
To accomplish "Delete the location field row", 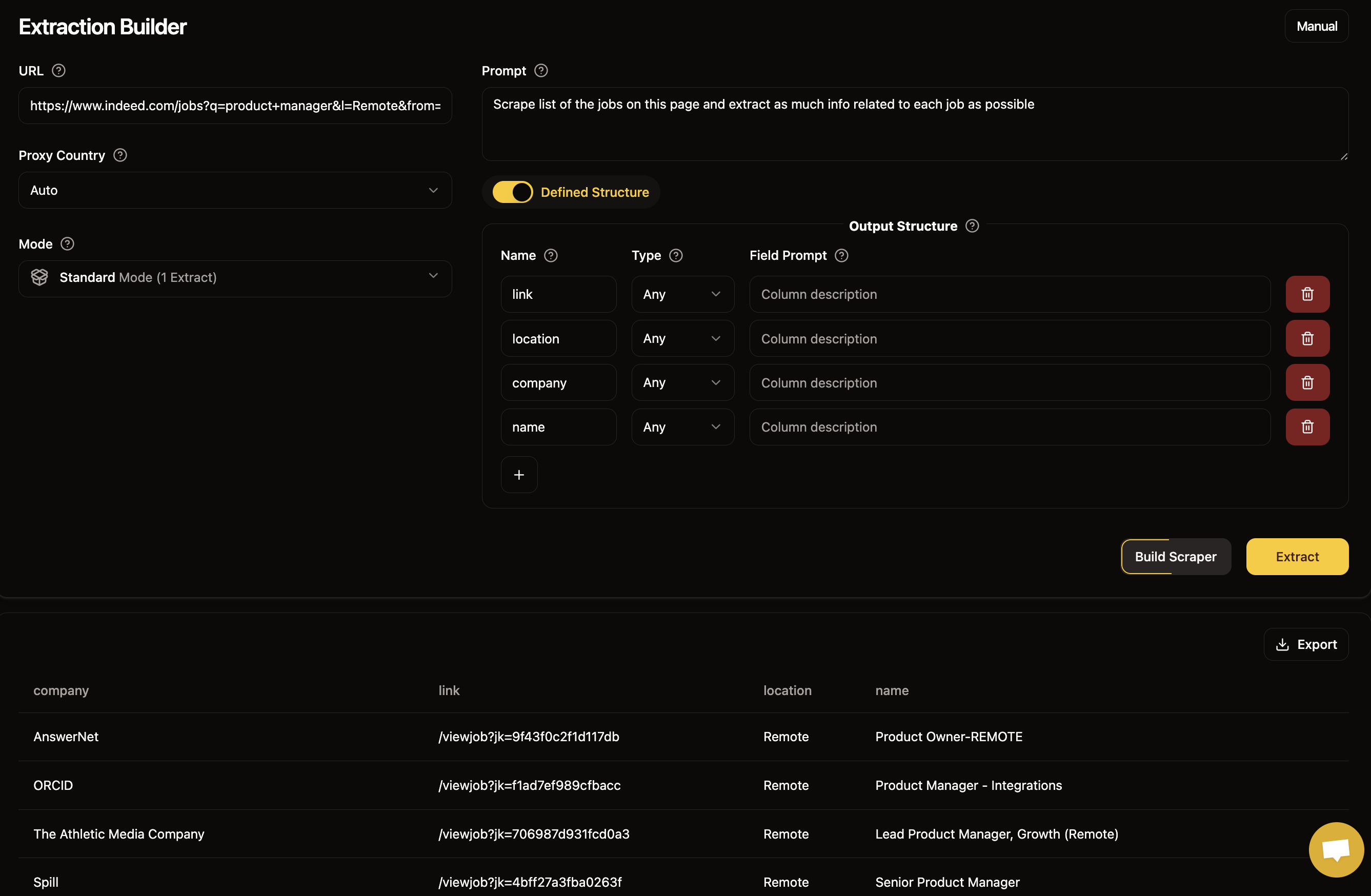I will pyautogui.click(x=1307, y=339).
